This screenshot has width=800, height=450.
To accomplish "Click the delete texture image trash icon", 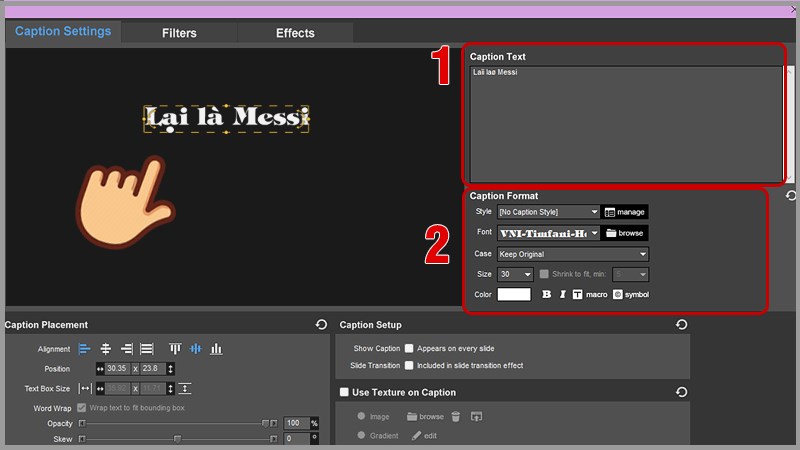I will point(456,417).
